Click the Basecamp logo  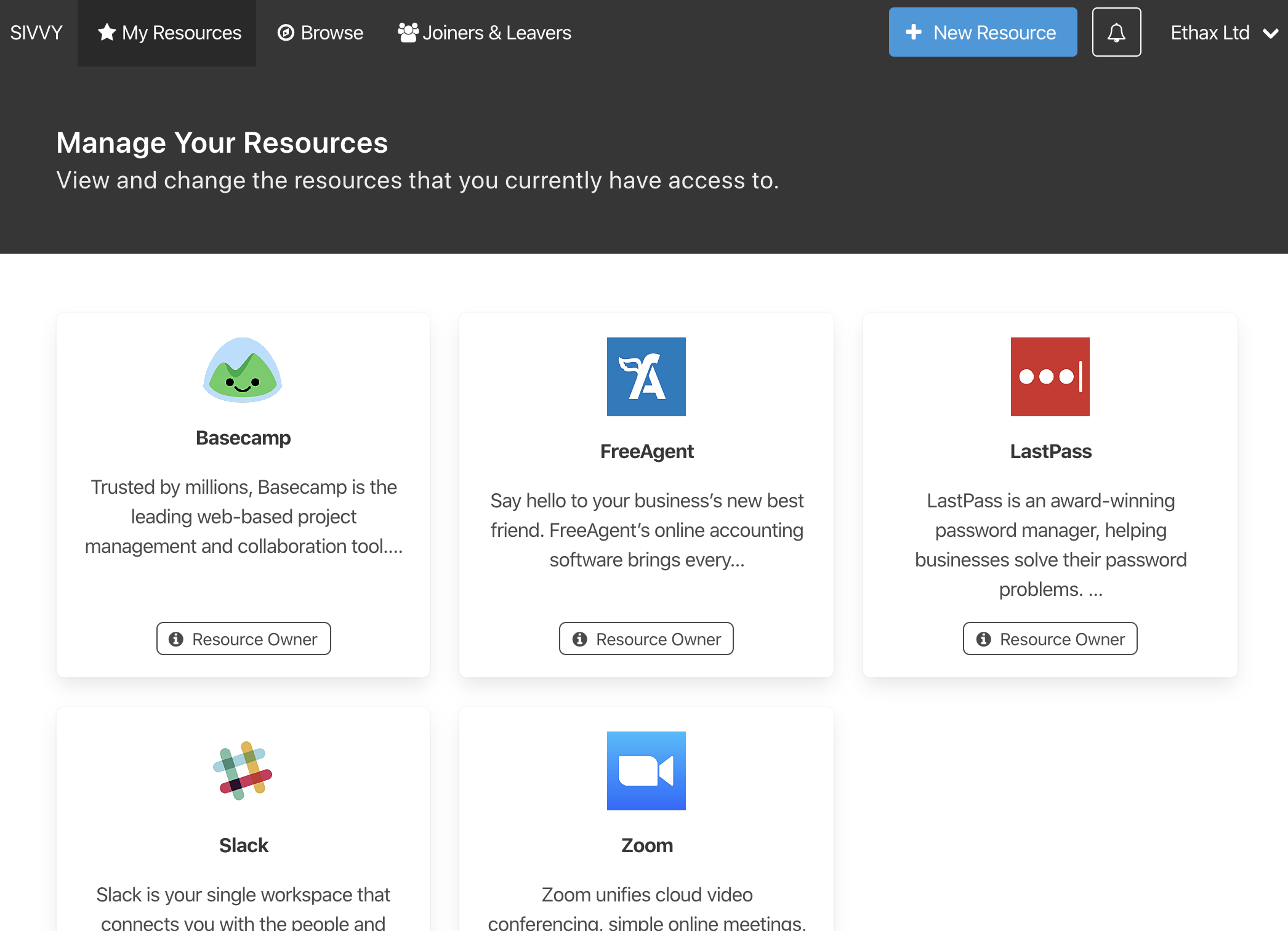pyautogui.click(x=243, y=370)
